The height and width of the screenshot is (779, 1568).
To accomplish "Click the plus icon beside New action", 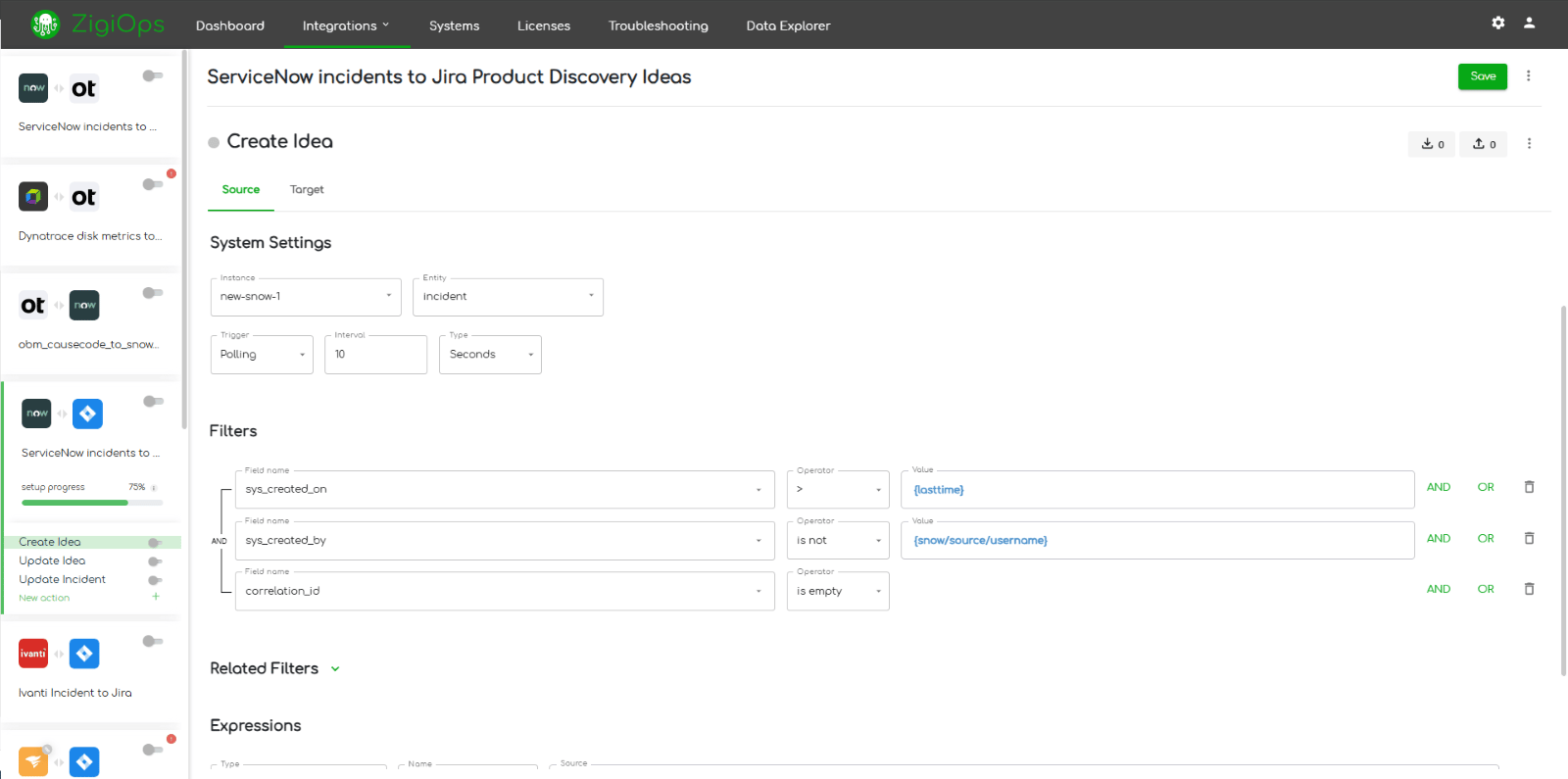I will coord(155,597).
